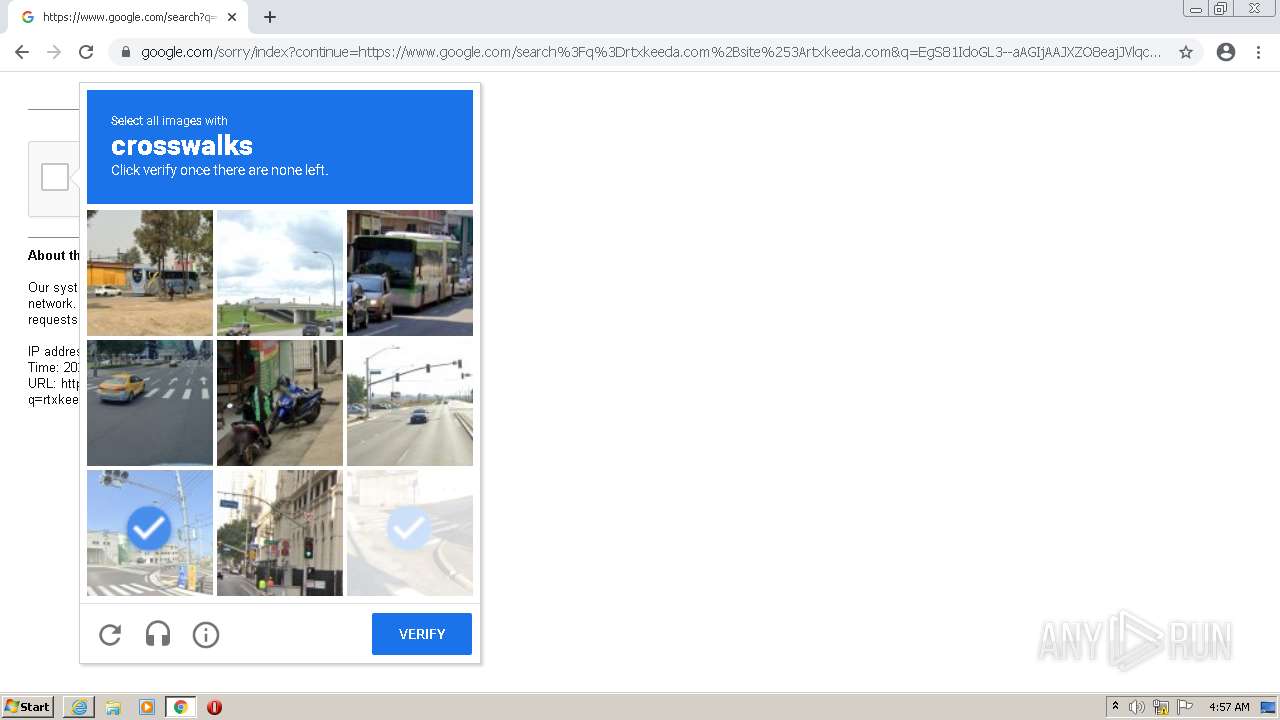Select the tile with blue motorcycle

(x=280, y=403)
